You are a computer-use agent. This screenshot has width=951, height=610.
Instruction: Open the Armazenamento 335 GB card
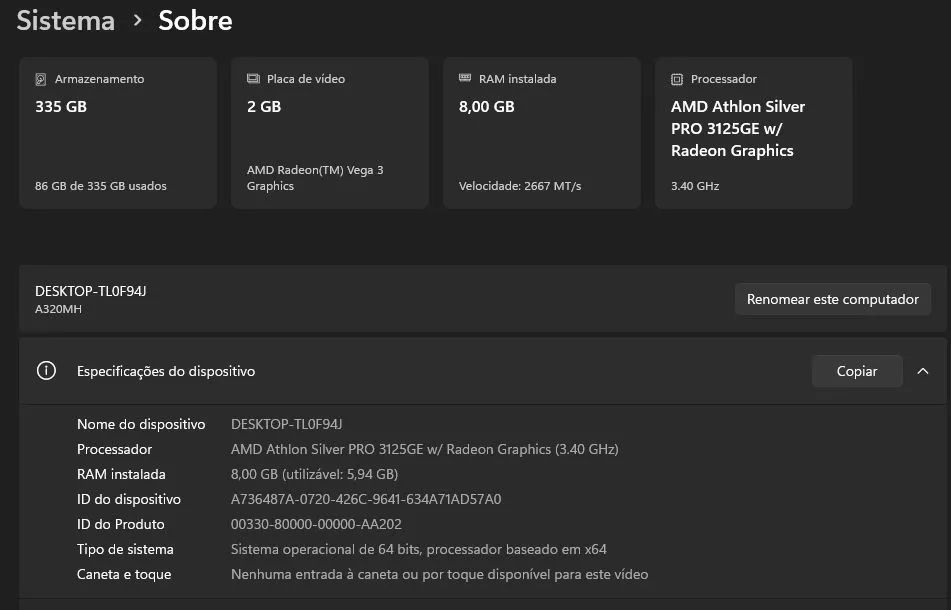pos(118,133)
